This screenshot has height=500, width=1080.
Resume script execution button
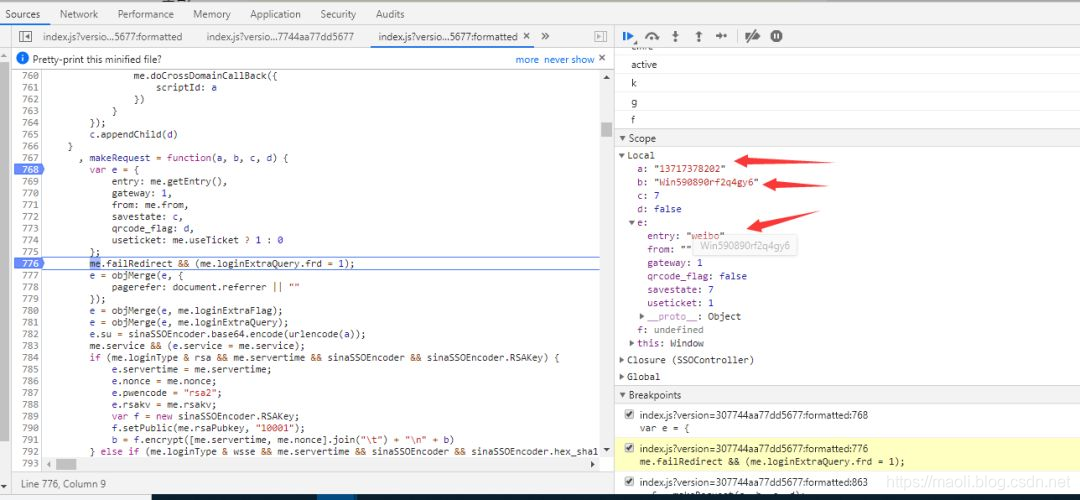[628, 37]
